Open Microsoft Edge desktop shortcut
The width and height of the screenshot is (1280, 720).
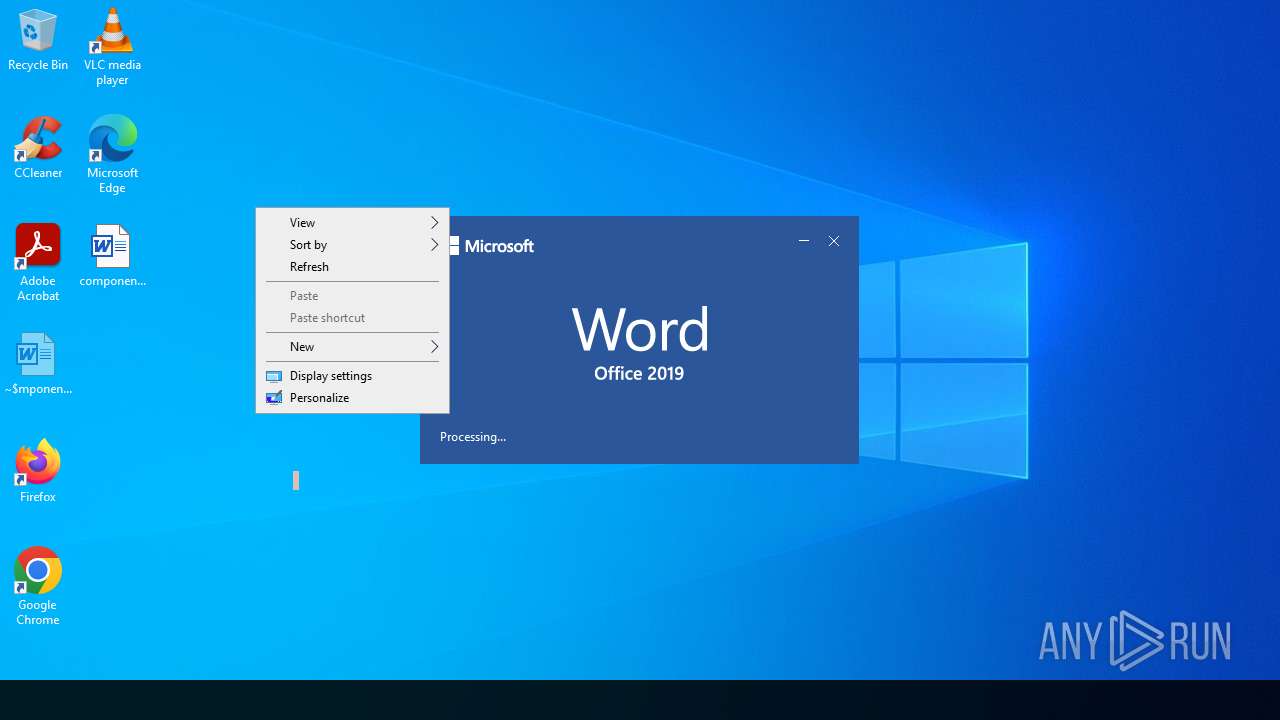coord(112,155)
